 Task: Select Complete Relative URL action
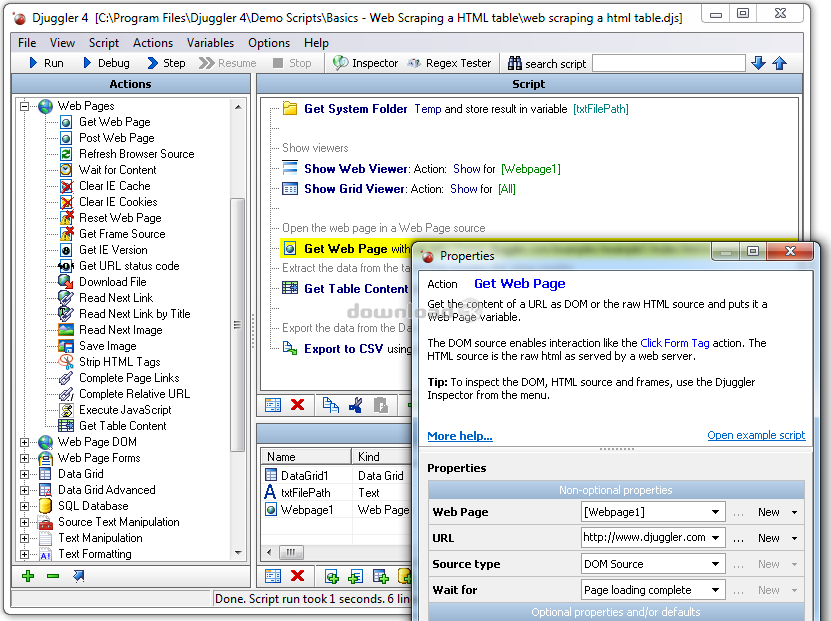(x=134, y=394)
